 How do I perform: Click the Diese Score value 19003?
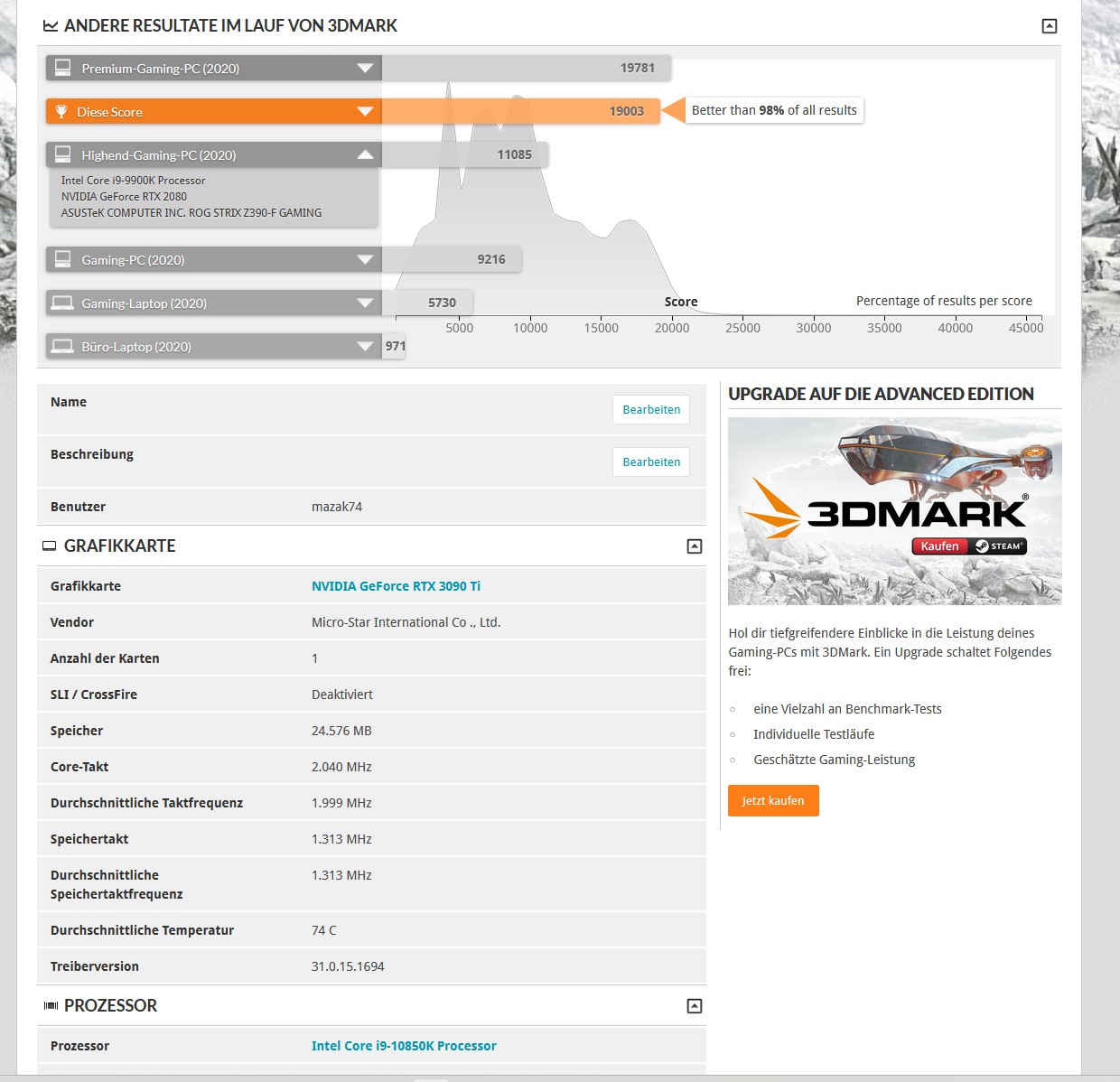click(x=627, y=111)
